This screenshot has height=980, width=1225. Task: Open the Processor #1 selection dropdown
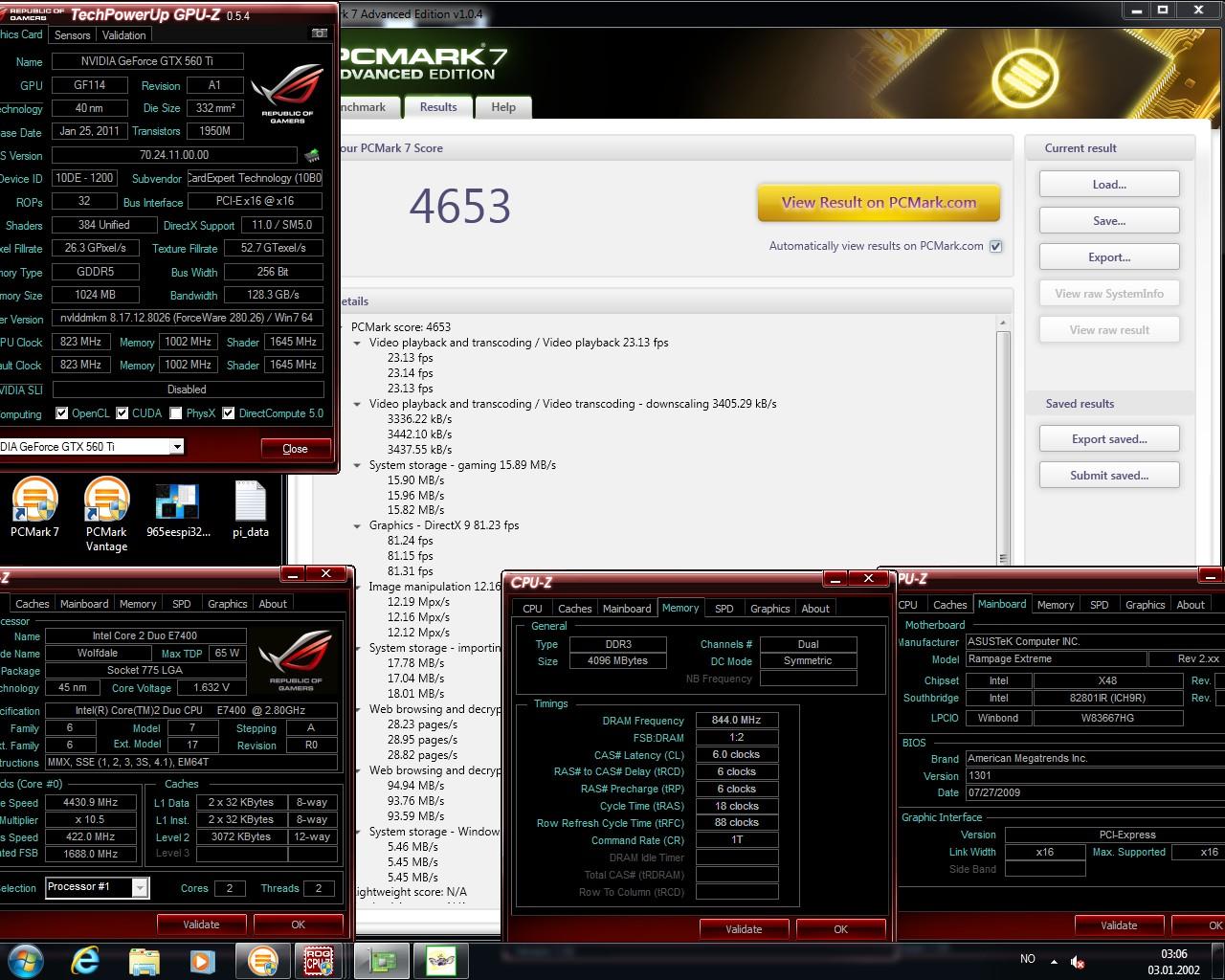pyautogui.click(x=140, y=888)
